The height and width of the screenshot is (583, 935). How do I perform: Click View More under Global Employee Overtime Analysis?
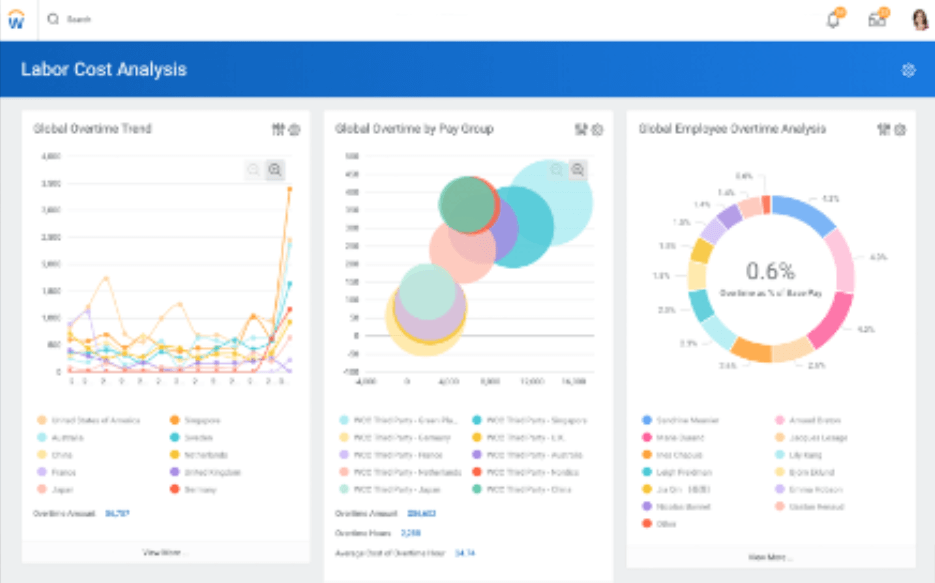(770, 556)
